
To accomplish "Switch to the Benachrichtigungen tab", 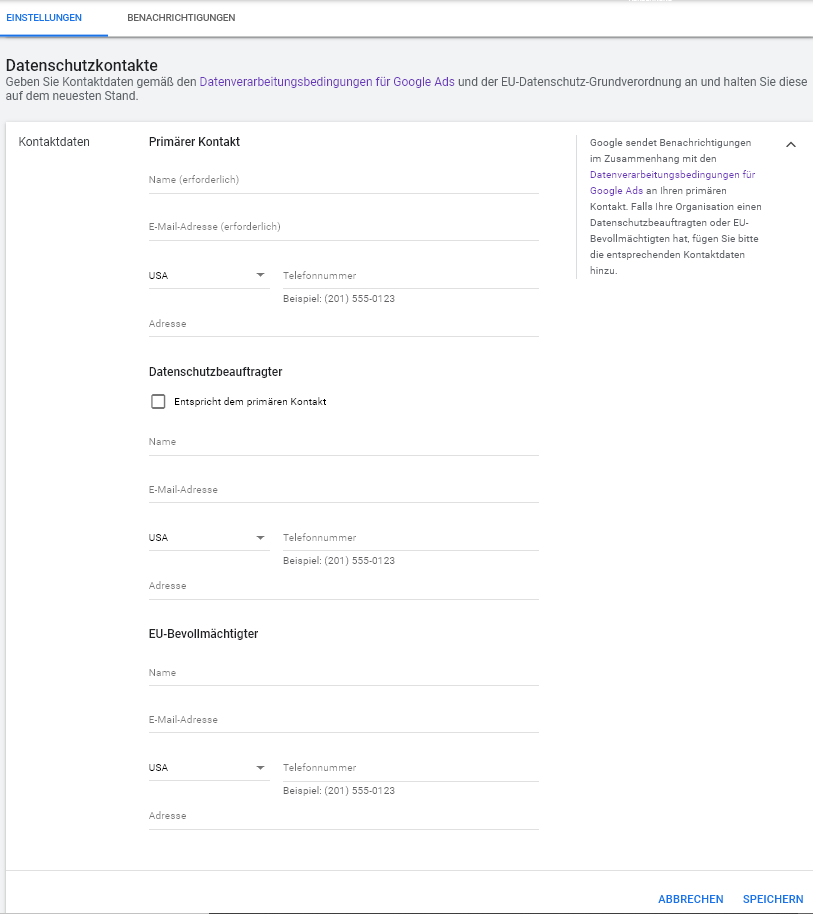I will coord(181,18).
